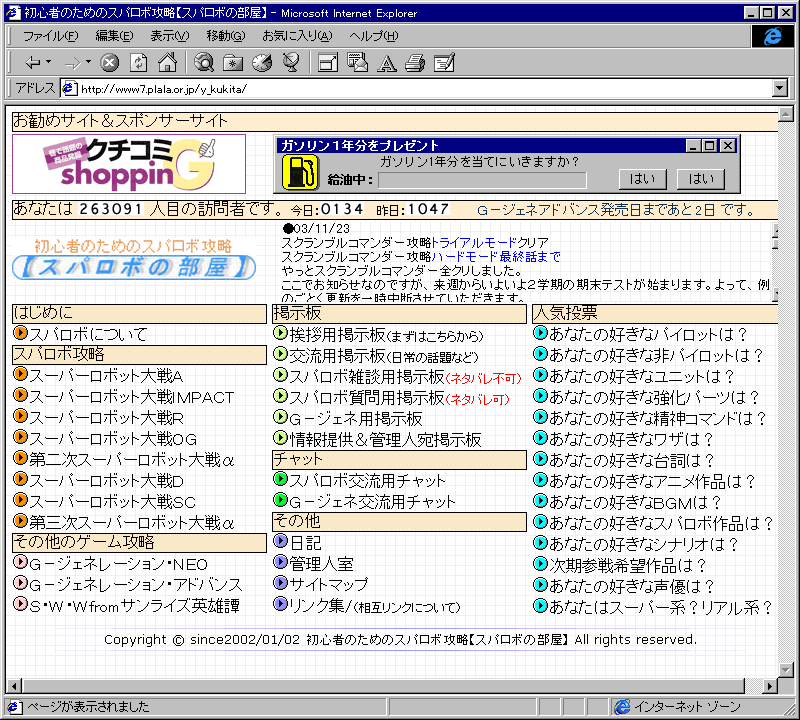The width and height of the screenshot is (800, 720).
Task: Click the Internet zone globe icon
Action: tap(622, 707)
